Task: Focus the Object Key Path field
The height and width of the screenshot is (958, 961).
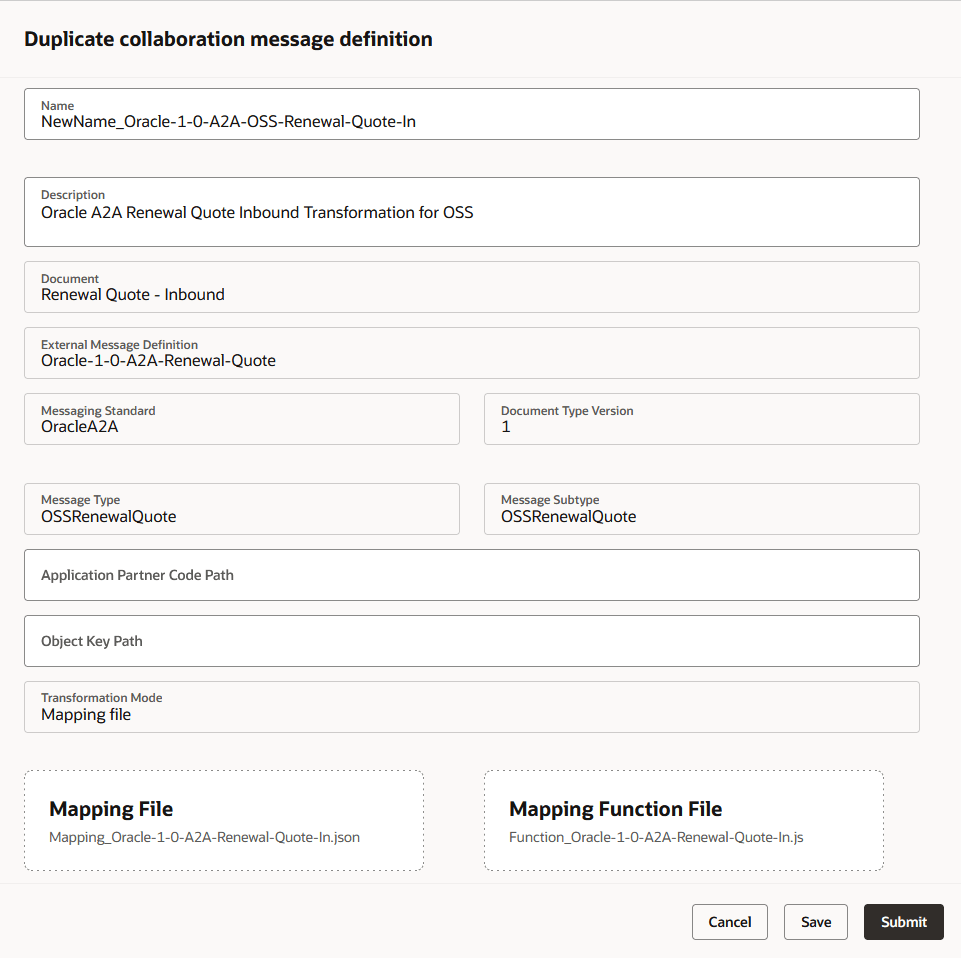Action: click(471, 641)
